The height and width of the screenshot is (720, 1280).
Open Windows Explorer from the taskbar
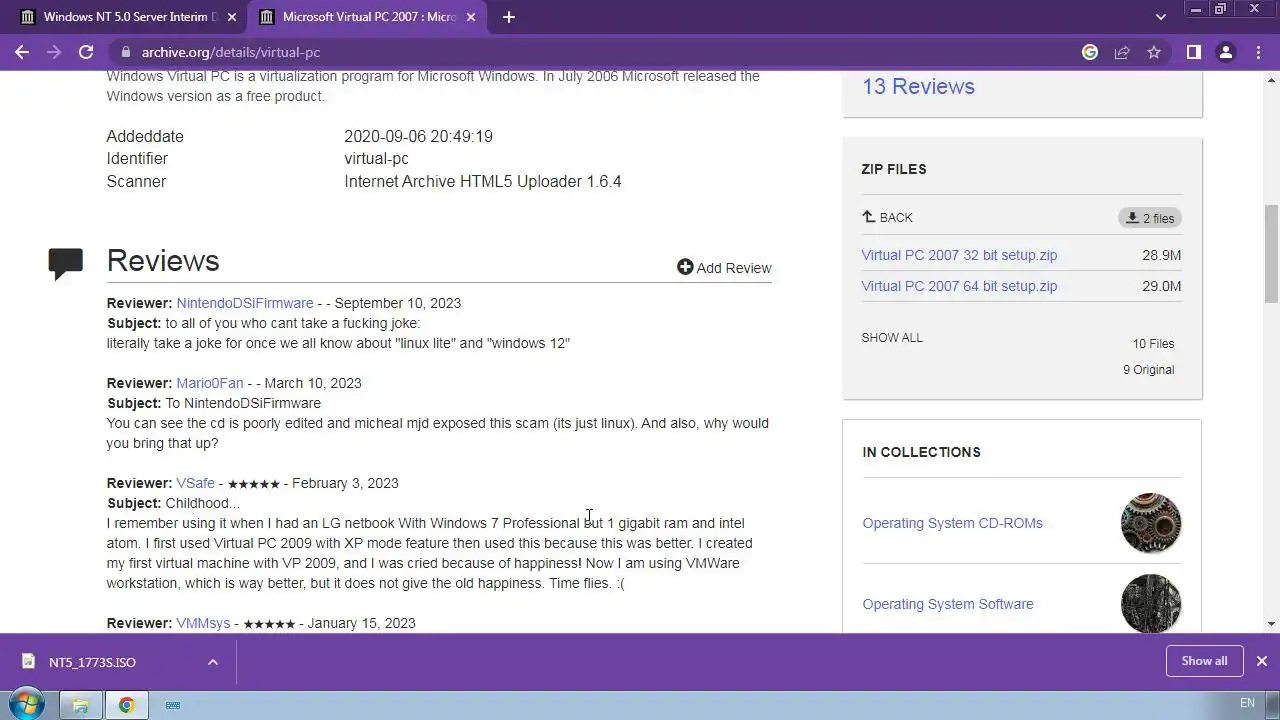tap(81, 705)
